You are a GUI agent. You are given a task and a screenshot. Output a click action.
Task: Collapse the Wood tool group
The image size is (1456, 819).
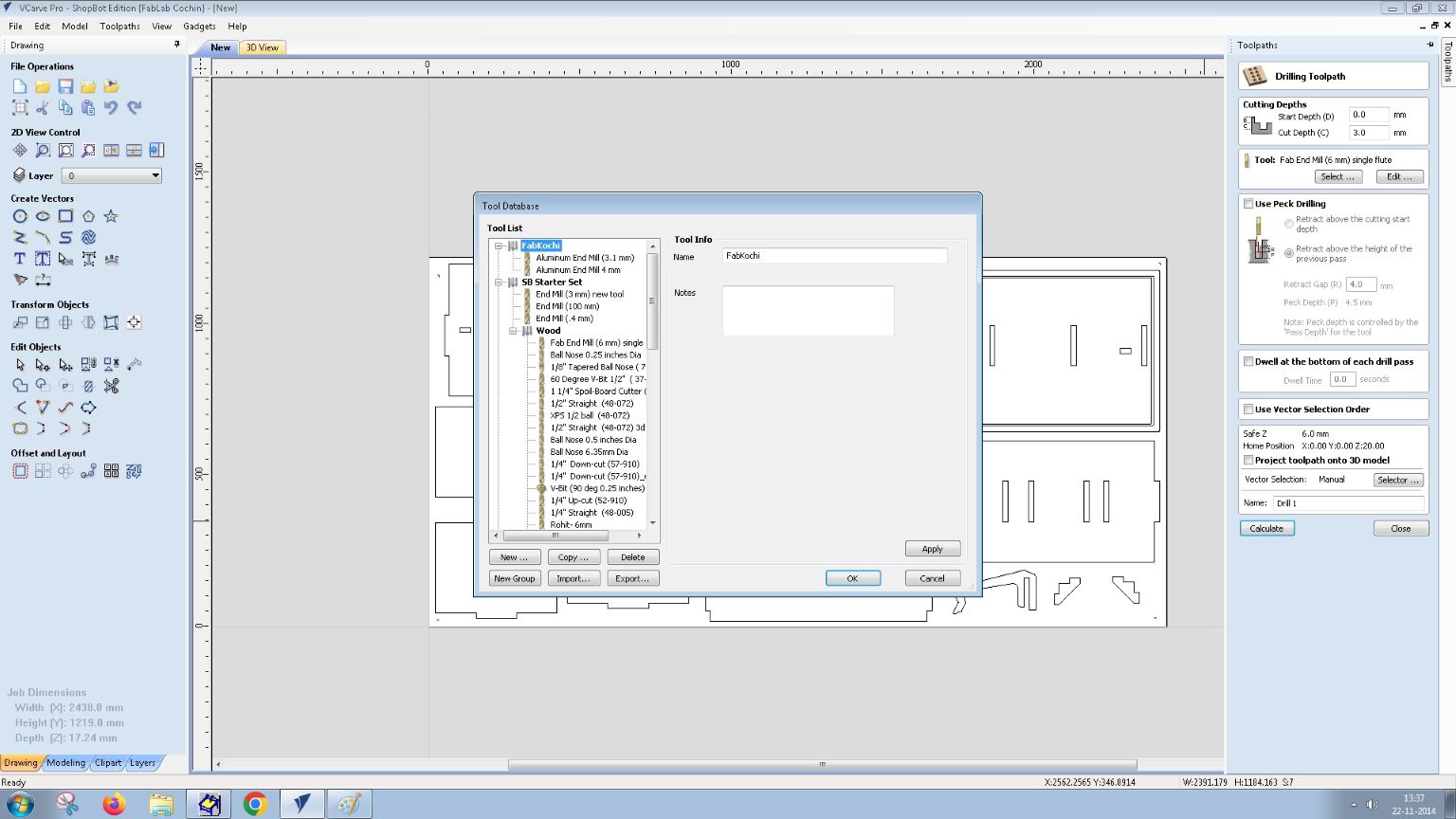[514, 331]
